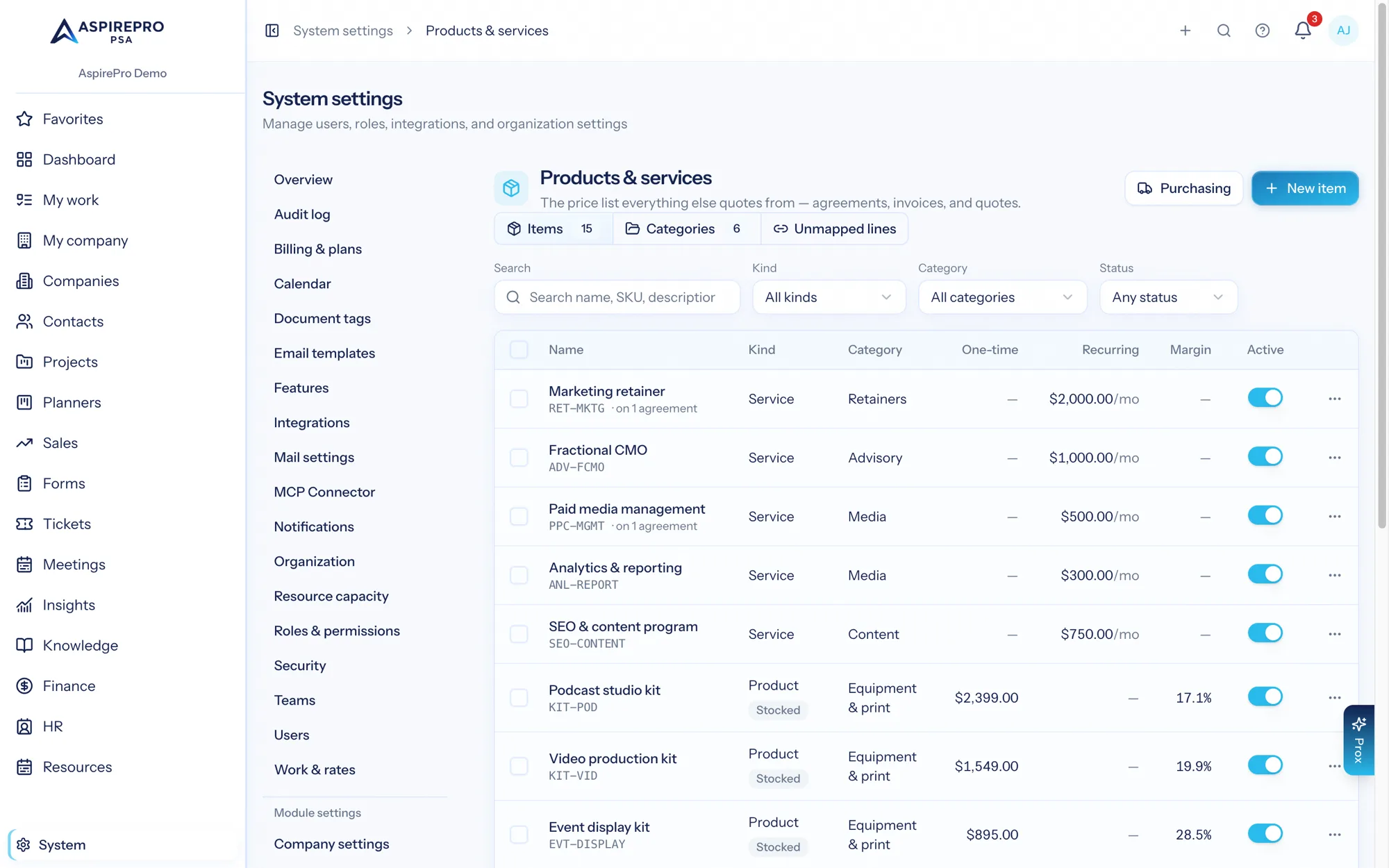This screenshot has height=868, width=1389.
Task: Open the Forms clipboard icon
Action: (24, 483)
